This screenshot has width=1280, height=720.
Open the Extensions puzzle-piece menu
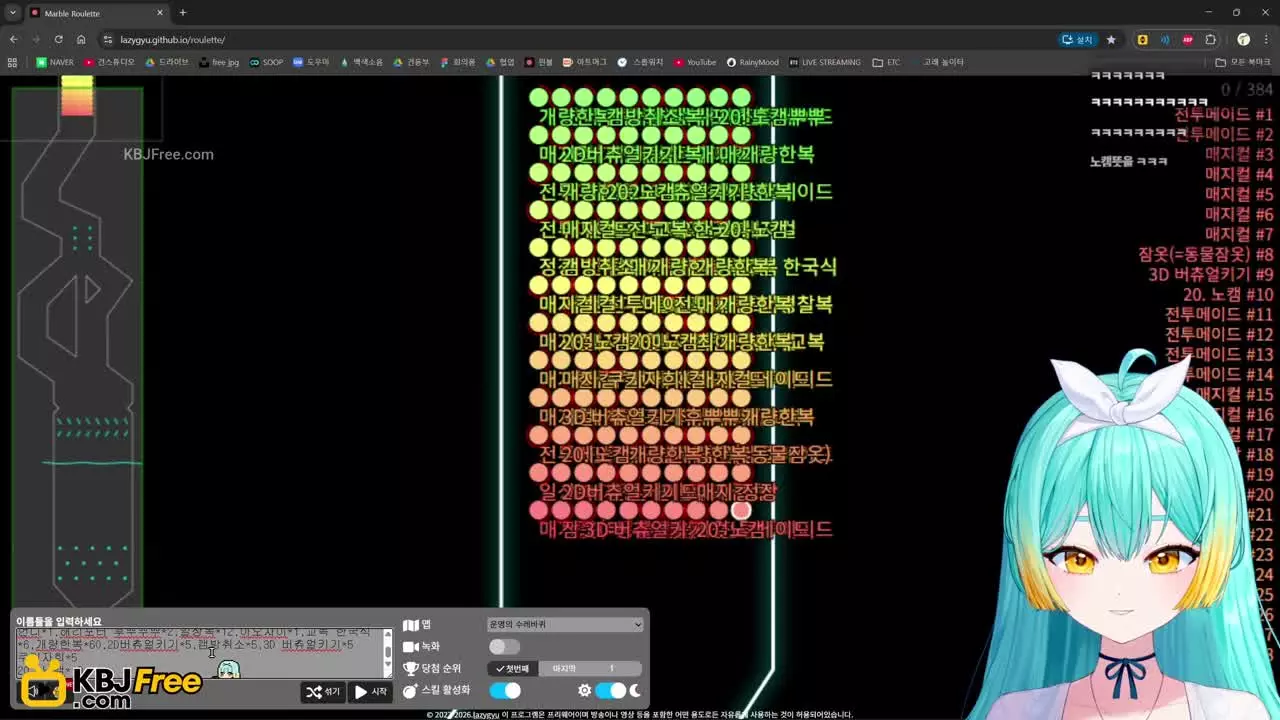(1211, 40)
